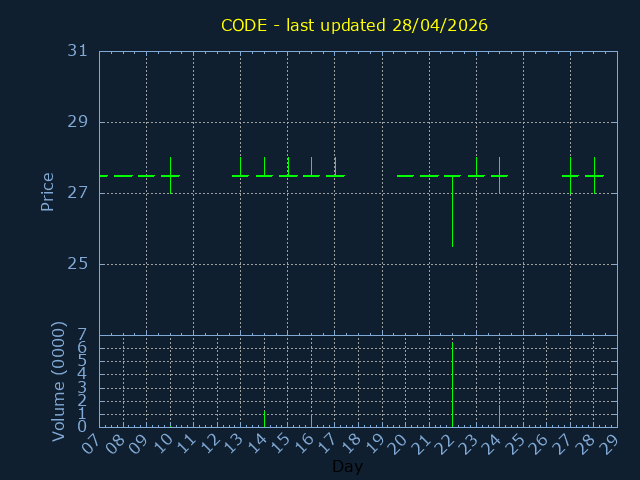Click the day 29 x-axis tick label
640x480 pixels.
609,444
